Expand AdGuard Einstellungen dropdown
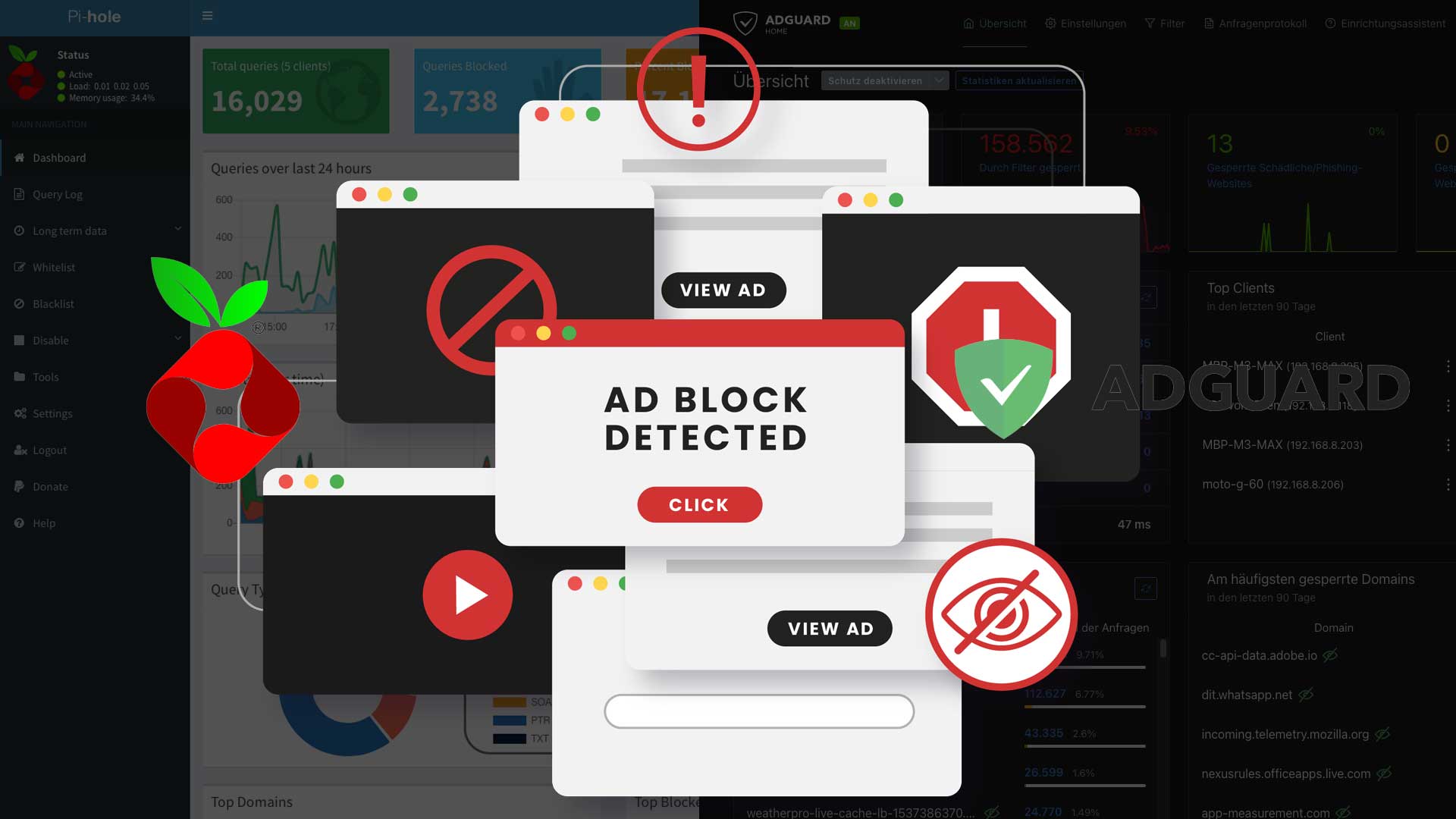Image resolution: width=1456 pixels, height=819 pixels. 1089,23
